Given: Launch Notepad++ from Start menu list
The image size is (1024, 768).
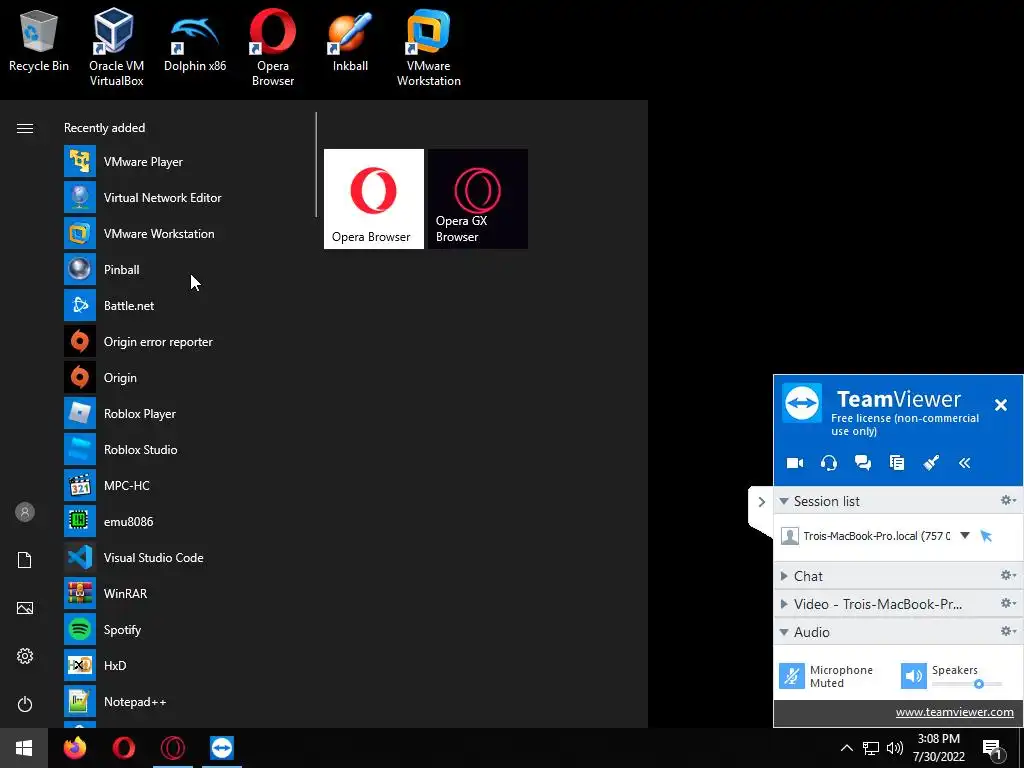Looking at the screenshot, I should pyautogui.click(x=186, y=702).
